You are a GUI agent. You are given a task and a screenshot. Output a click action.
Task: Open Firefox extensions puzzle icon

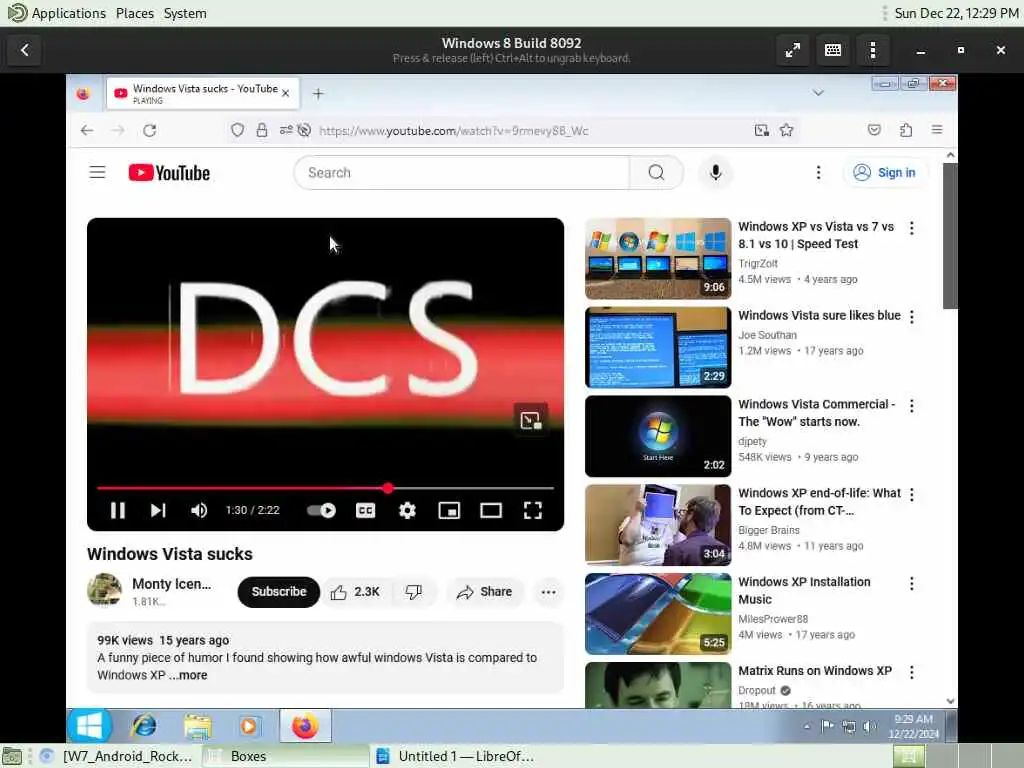pyautogui.click(x=906, y=130)
